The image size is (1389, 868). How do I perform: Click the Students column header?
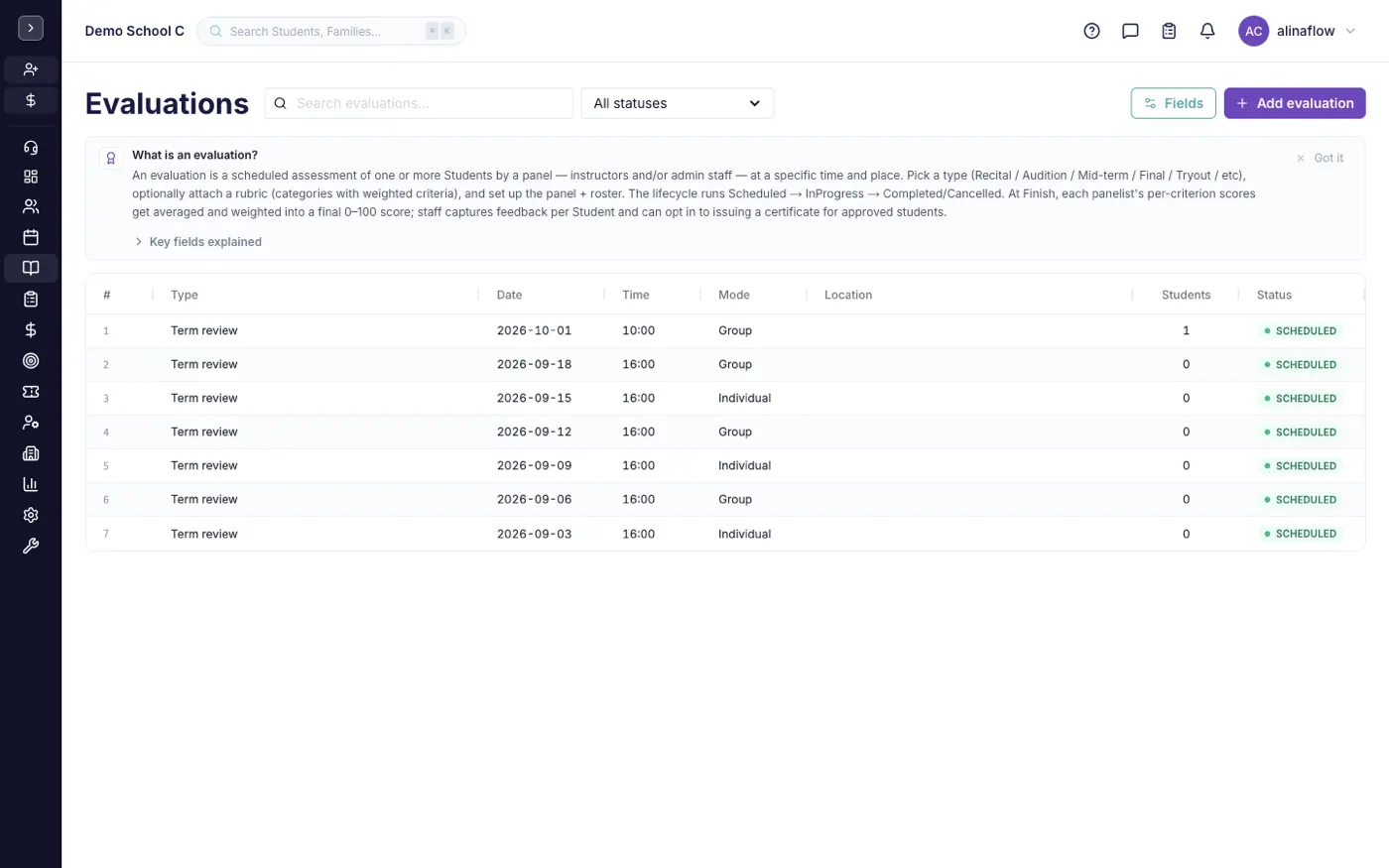click(x=1186, y=295)
